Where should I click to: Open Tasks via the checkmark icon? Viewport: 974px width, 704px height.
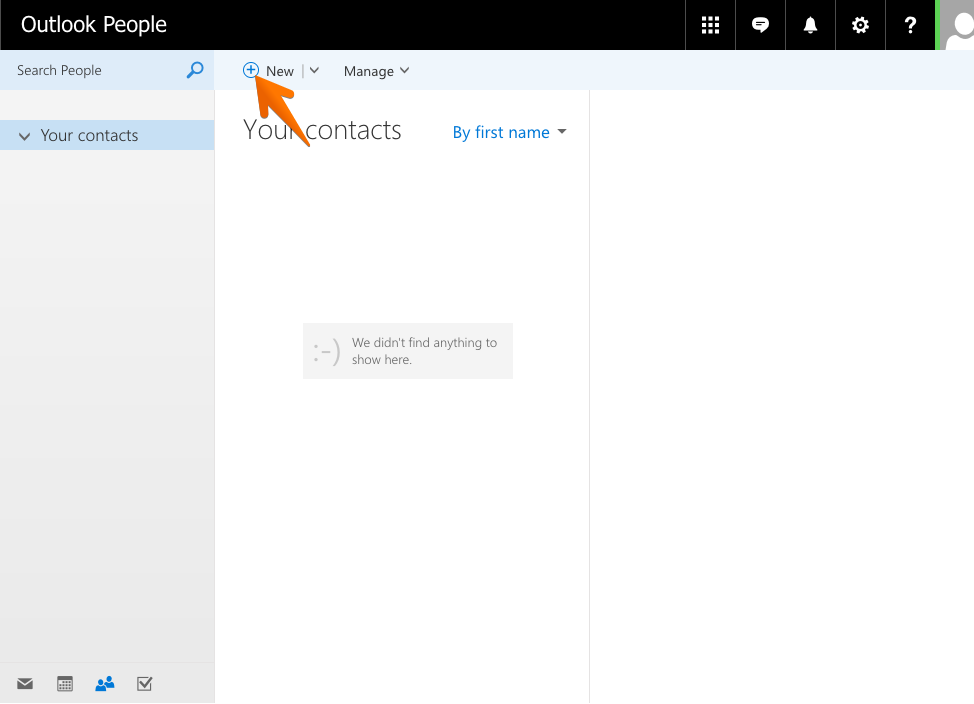[144, 684]
